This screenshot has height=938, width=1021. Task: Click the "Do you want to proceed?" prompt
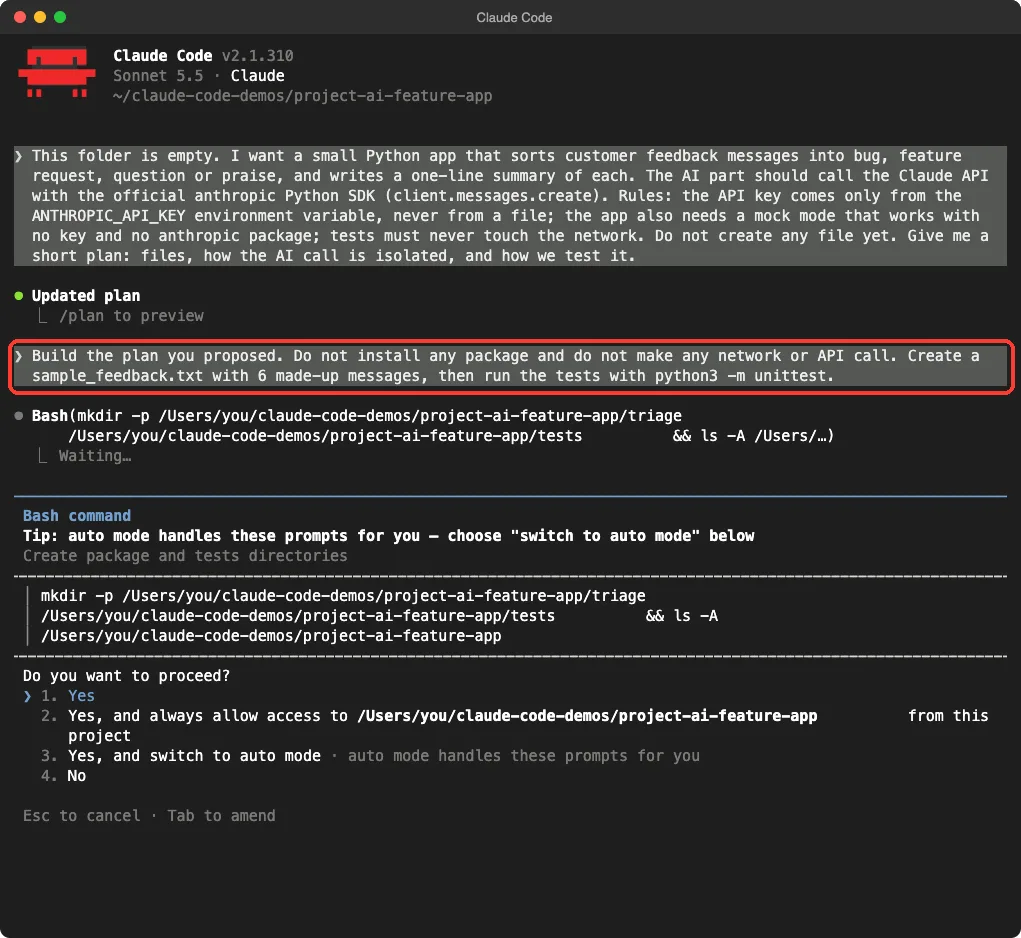click(126, 676)
